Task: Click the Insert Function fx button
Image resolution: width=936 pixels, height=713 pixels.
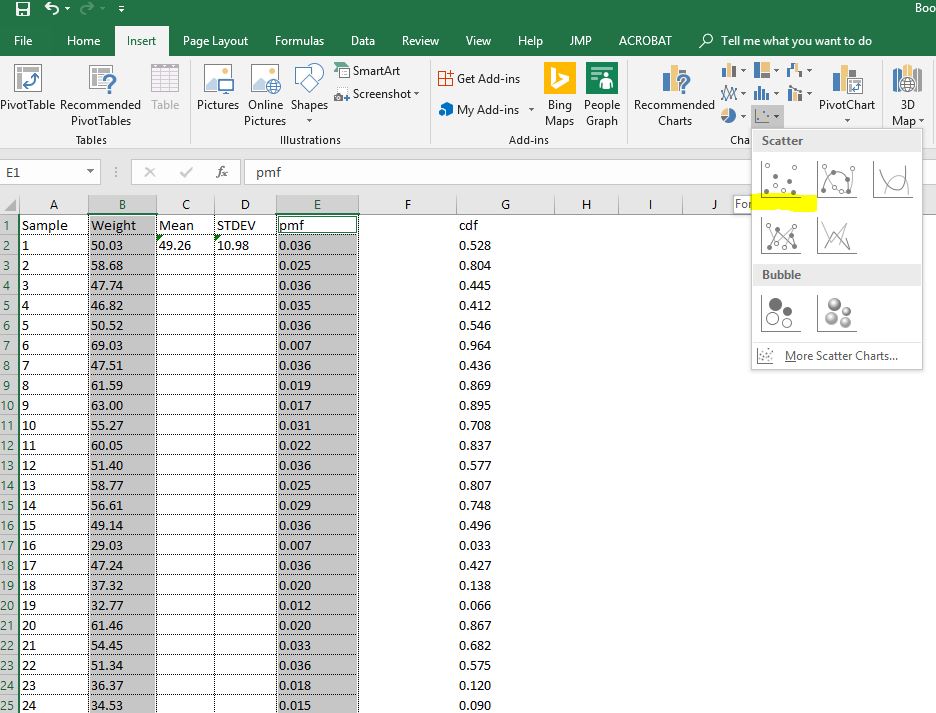Action: coord(222,172)
